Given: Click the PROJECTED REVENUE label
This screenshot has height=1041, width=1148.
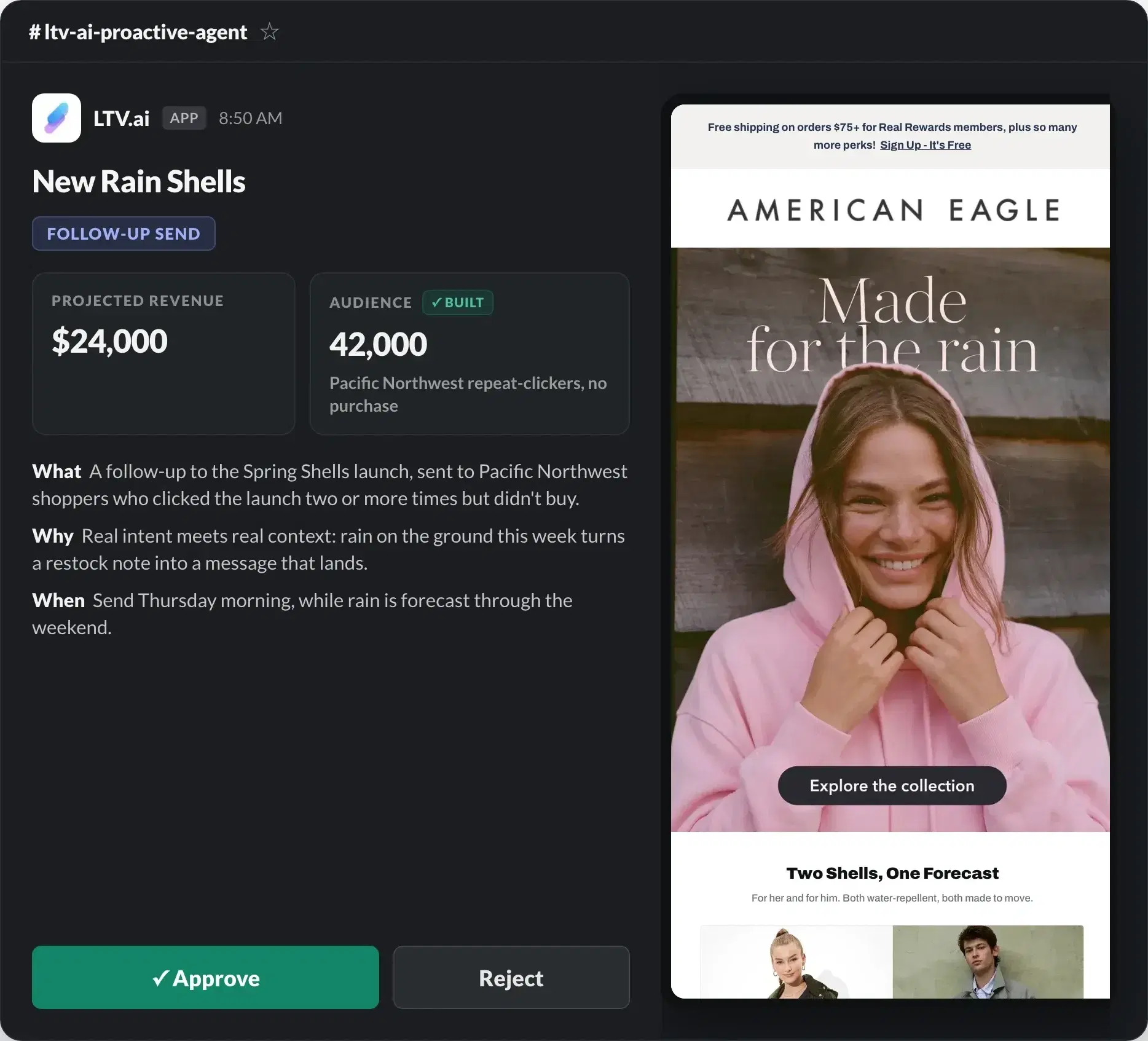Looking at the screenshot, I should (x=138, y=301).
